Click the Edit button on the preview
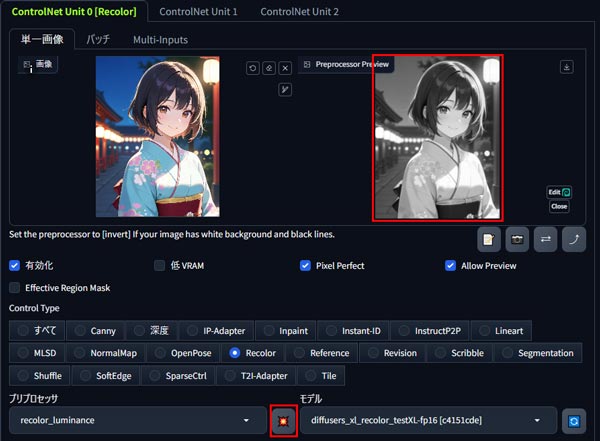The width and height of the screenshot is (600, 441). click(559, 192)
